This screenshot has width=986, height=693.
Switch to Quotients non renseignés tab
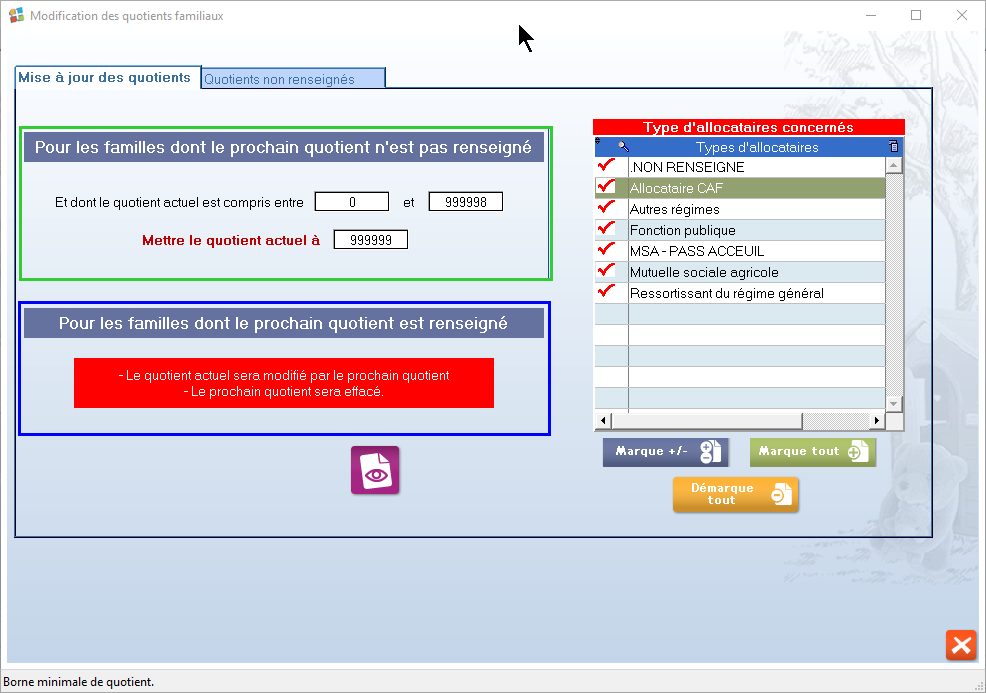pyautogui.click(x=293, y=79)
